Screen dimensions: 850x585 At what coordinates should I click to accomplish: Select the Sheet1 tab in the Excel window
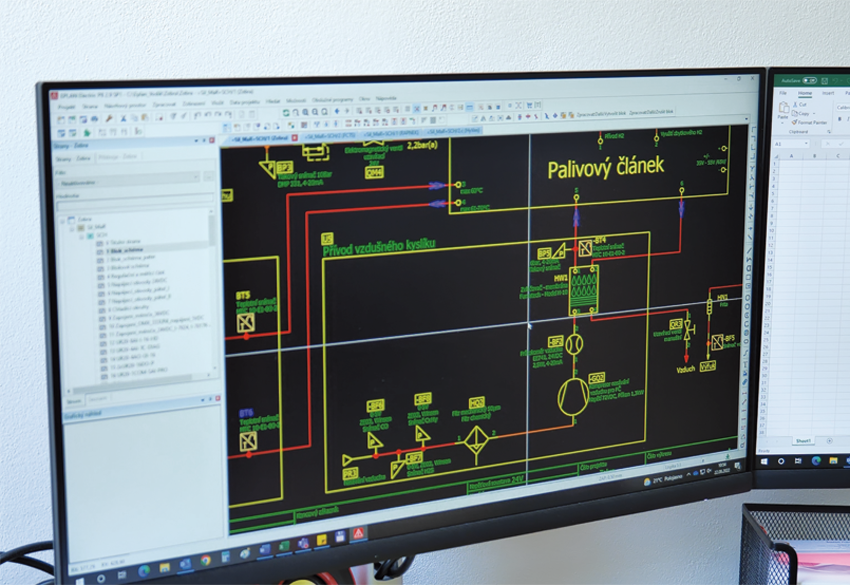click(803, 440)
